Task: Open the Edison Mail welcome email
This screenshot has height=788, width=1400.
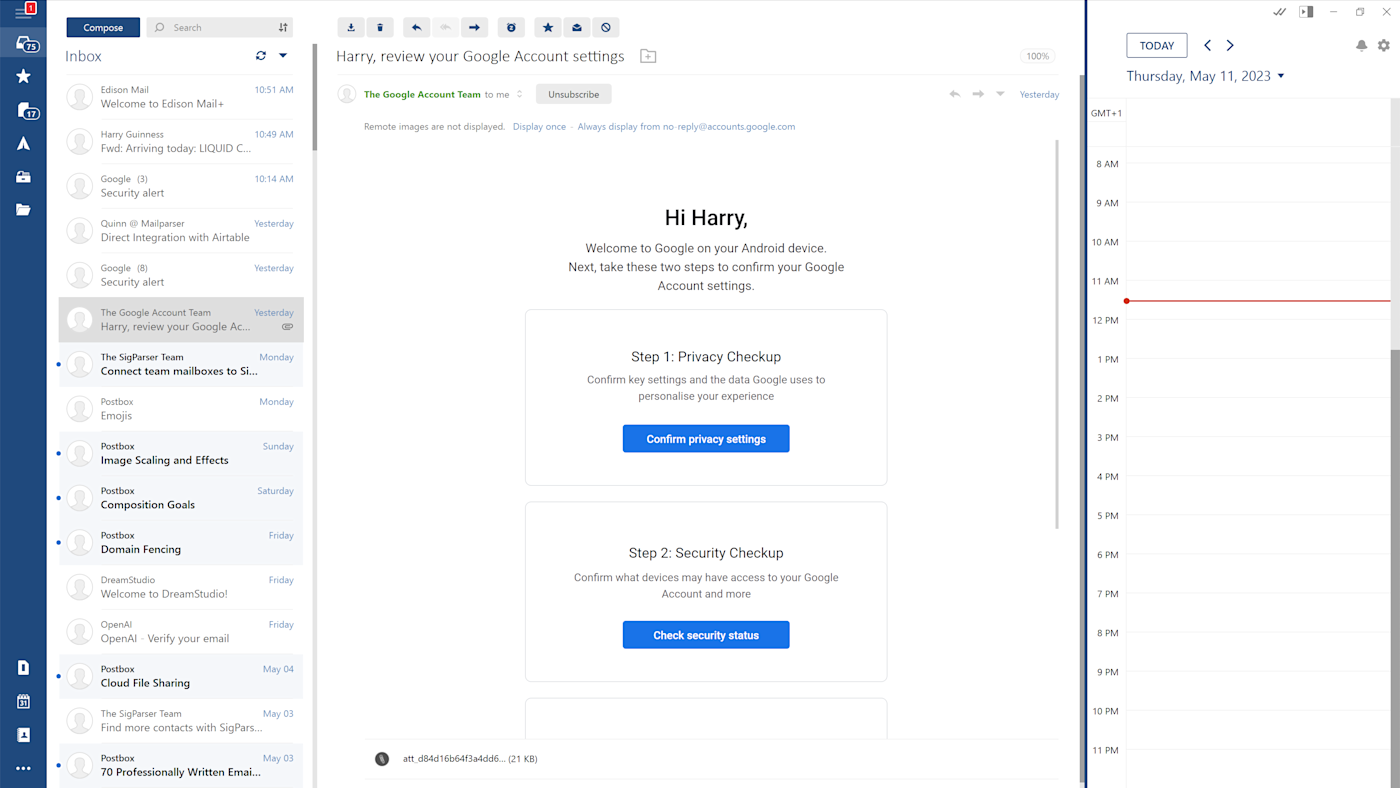Action: (x=181, y=97)
